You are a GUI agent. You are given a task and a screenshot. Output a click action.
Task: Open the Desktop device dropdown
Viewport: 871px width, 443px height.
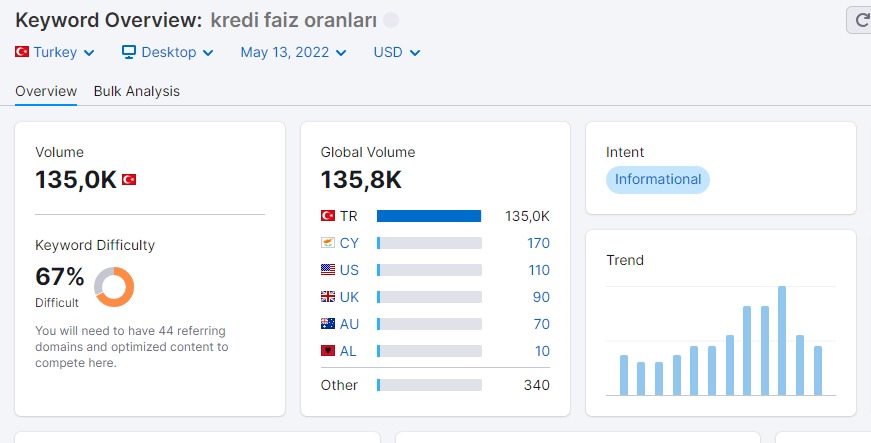[168, 52]
